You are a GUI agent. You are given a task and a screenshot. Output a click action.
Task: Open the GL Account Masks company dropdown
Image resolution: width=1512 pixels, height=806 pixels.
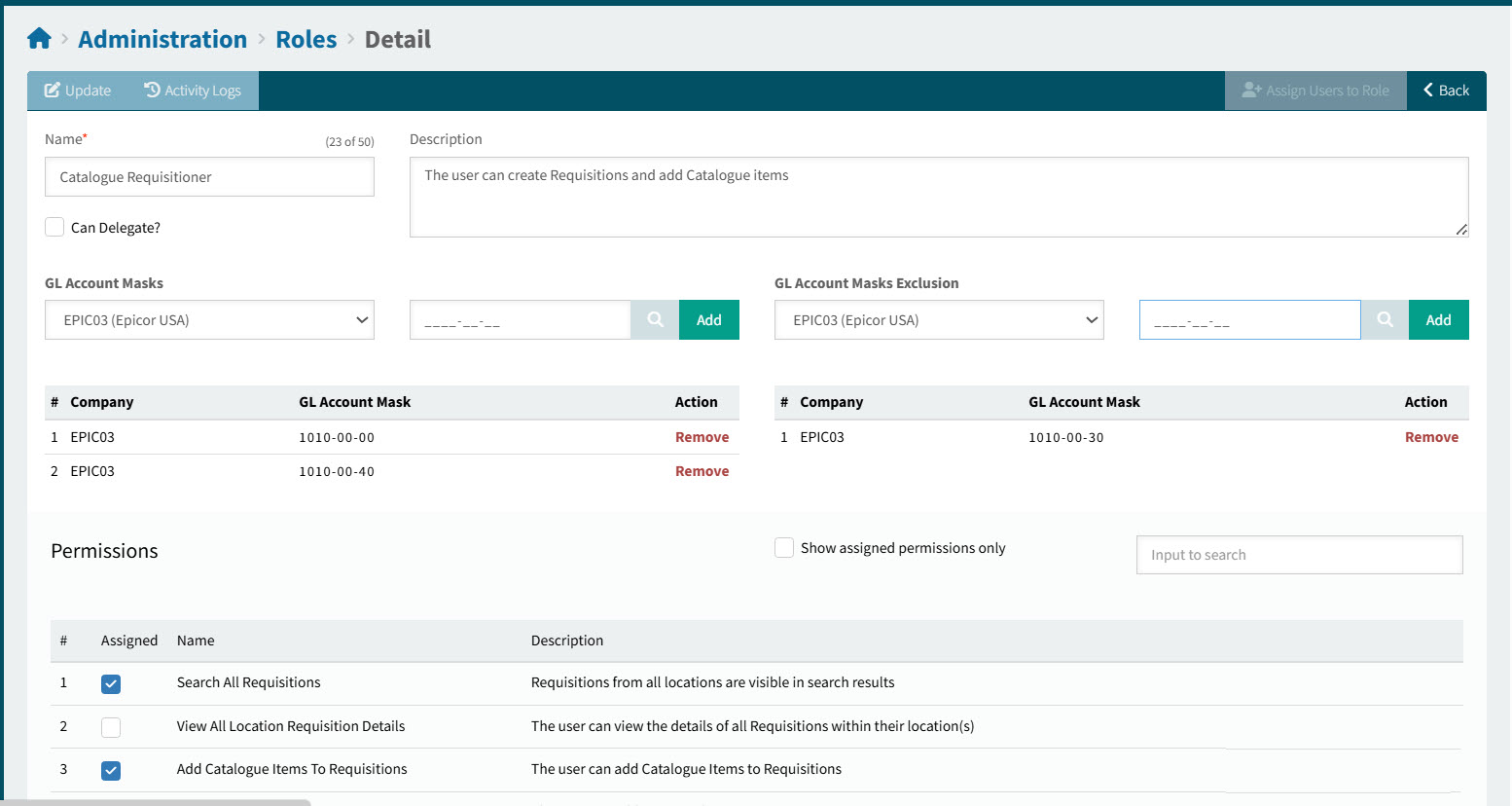click(x=209, y=320)
